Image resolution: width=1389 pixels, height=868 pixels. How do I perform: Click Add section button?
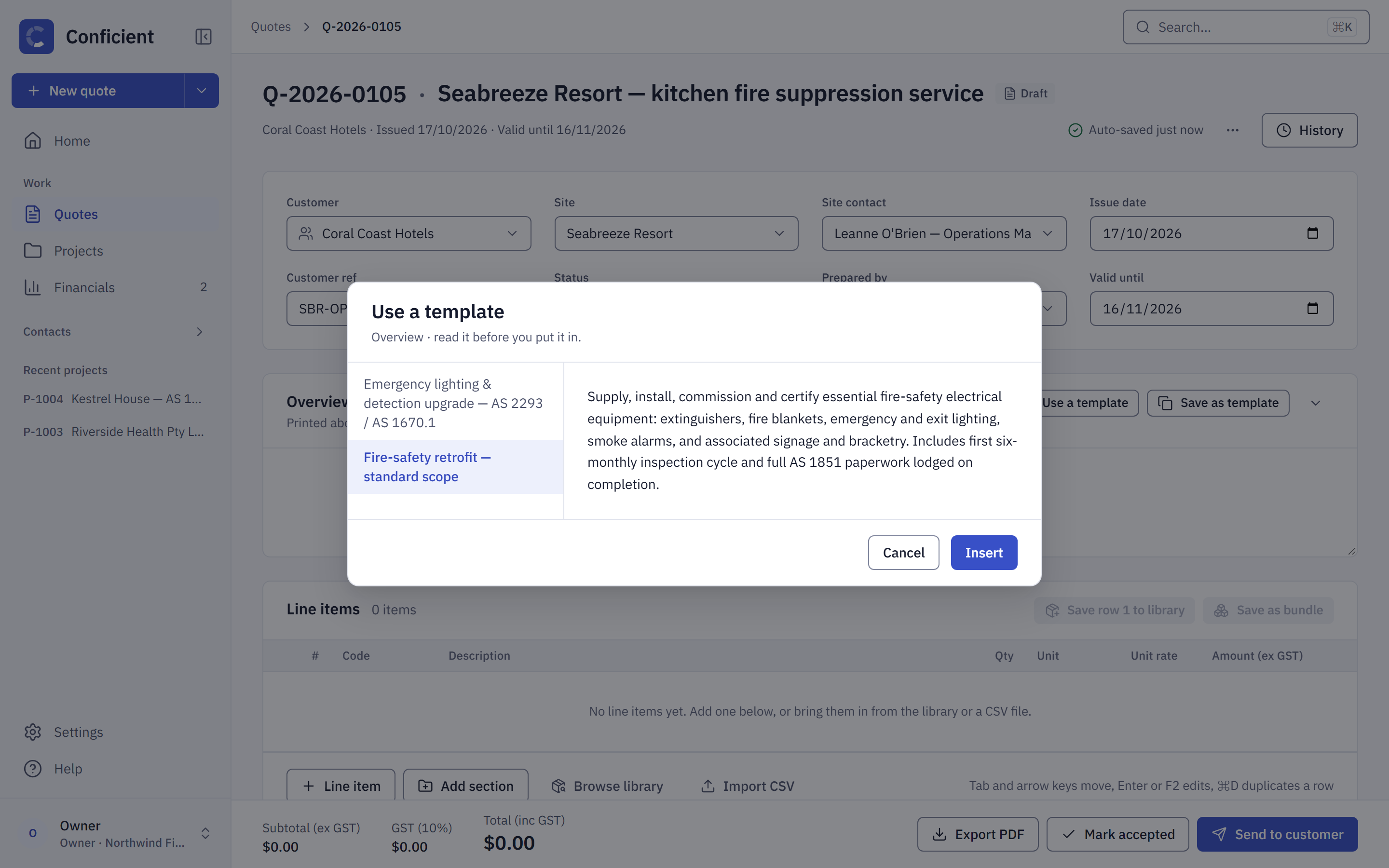point(465,786)
